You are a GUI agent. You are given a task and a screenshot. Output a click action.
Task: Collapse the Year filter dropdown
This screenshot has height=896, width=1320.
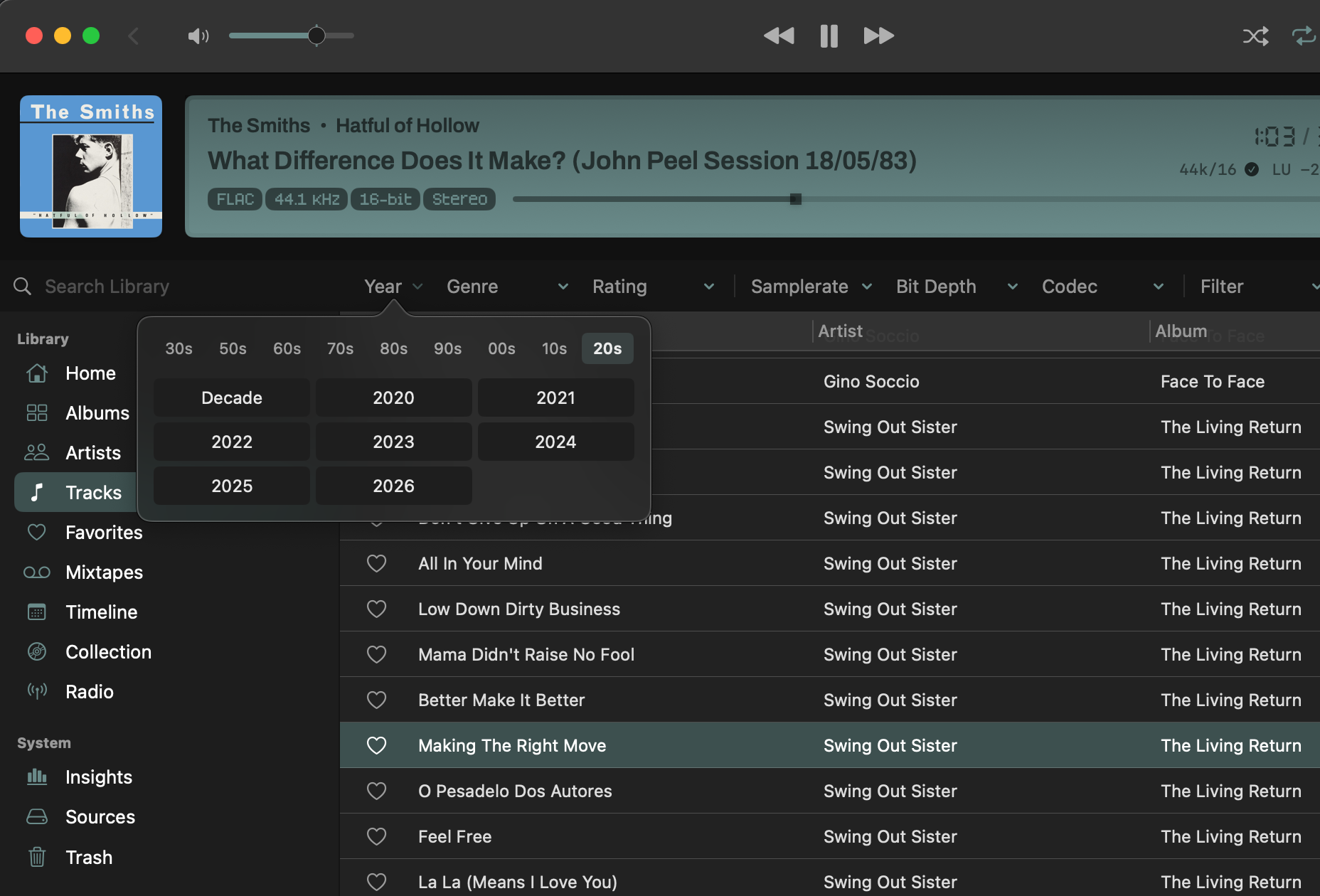394,287
